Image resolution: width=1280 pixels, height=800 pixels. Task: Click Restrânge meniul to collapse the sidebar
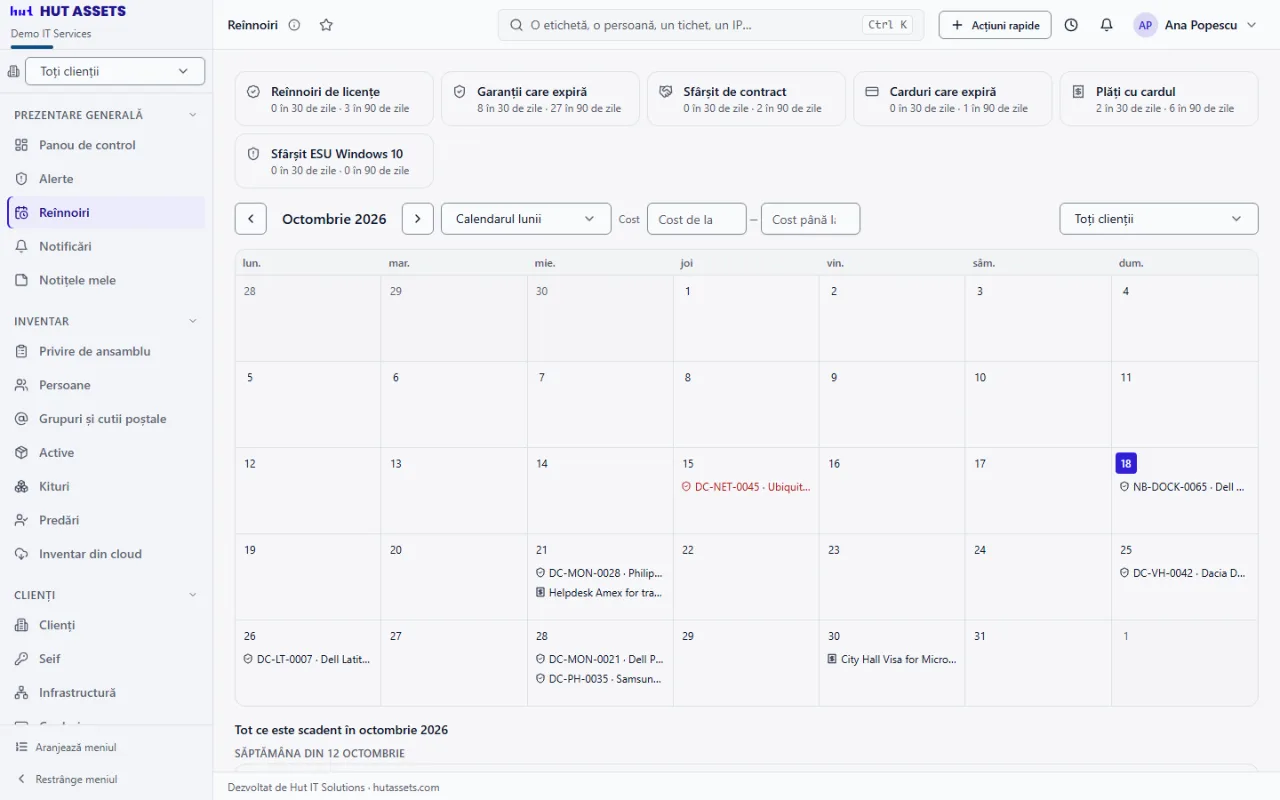[x=66, y=779]
